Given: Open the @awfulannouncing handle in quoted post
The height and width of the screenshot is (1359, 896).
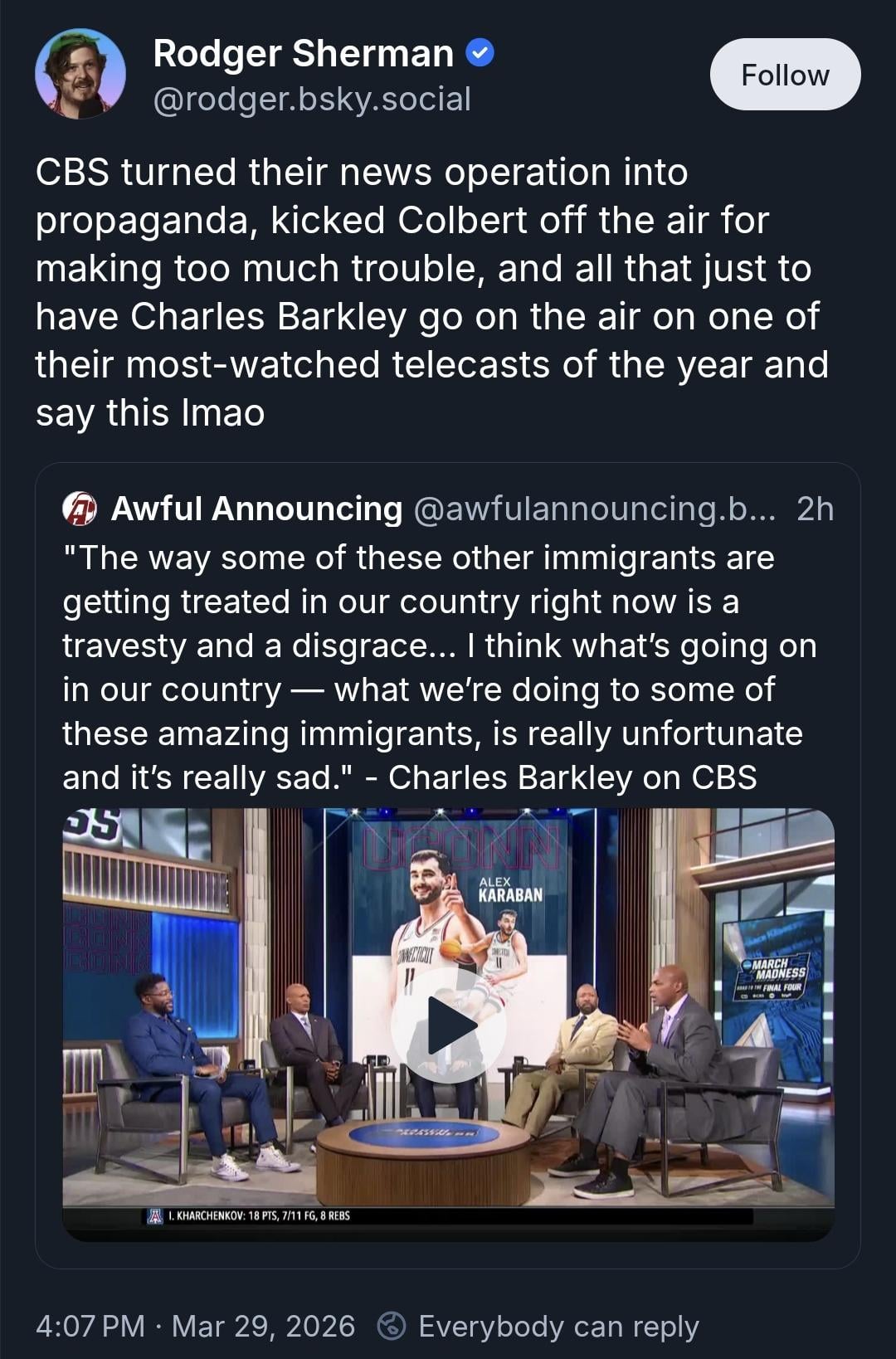Looking at the screenshot, I should tap(594, 509).
